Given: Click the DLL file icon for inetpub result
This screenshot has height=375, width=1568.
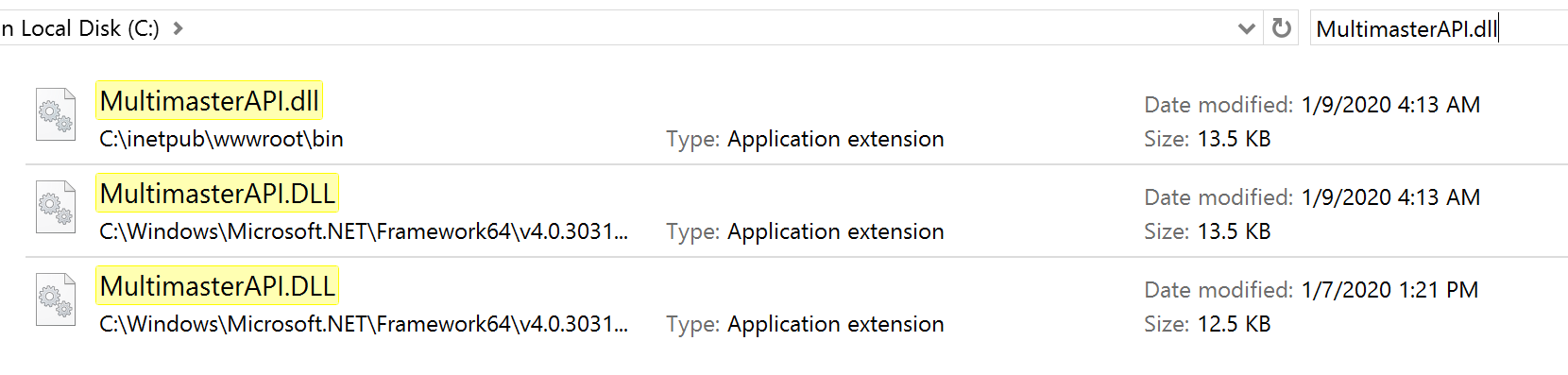Looking at the screenshot, I should point(56,114).
